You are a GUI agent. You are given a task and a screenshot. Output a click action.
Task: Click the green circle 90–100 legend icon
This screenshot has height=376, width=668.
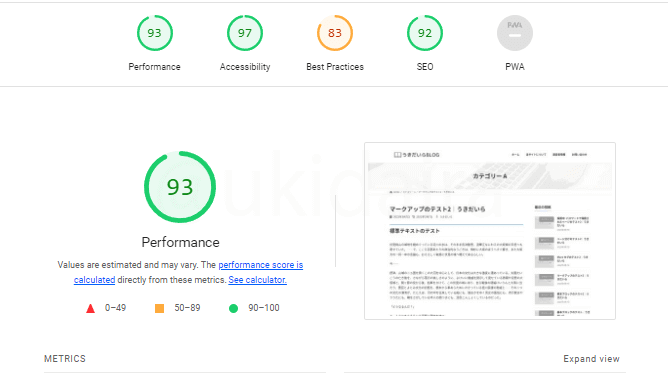click(x=233, y=308)
